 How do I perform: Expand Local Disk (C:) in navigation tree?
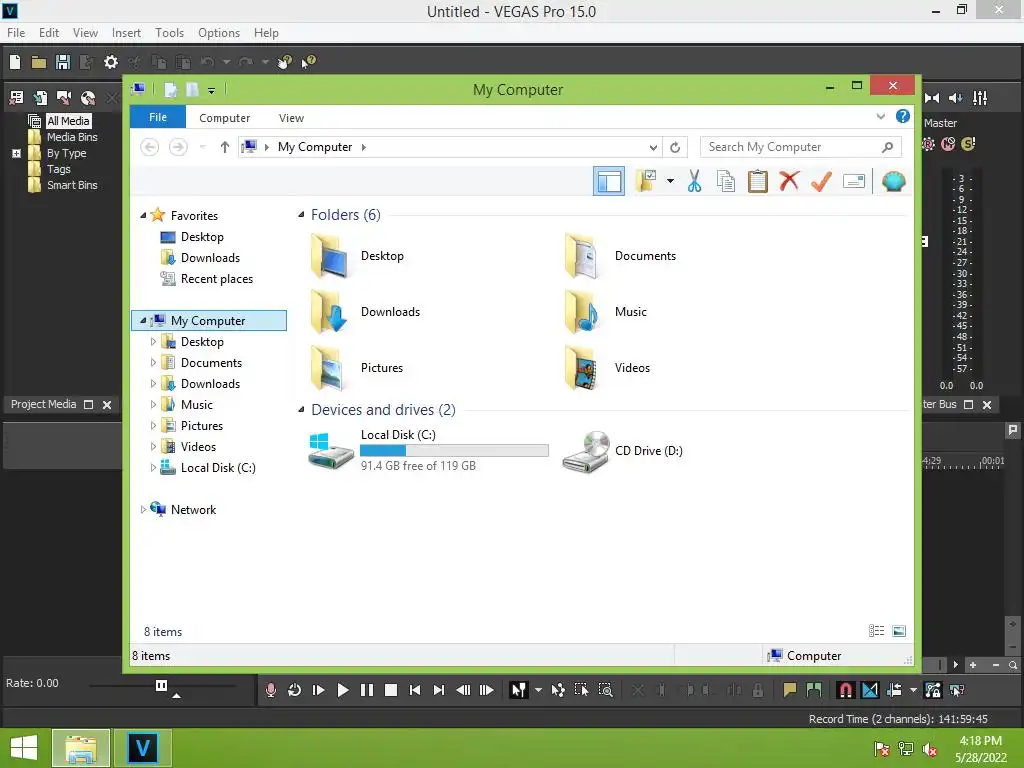(153, 468)
